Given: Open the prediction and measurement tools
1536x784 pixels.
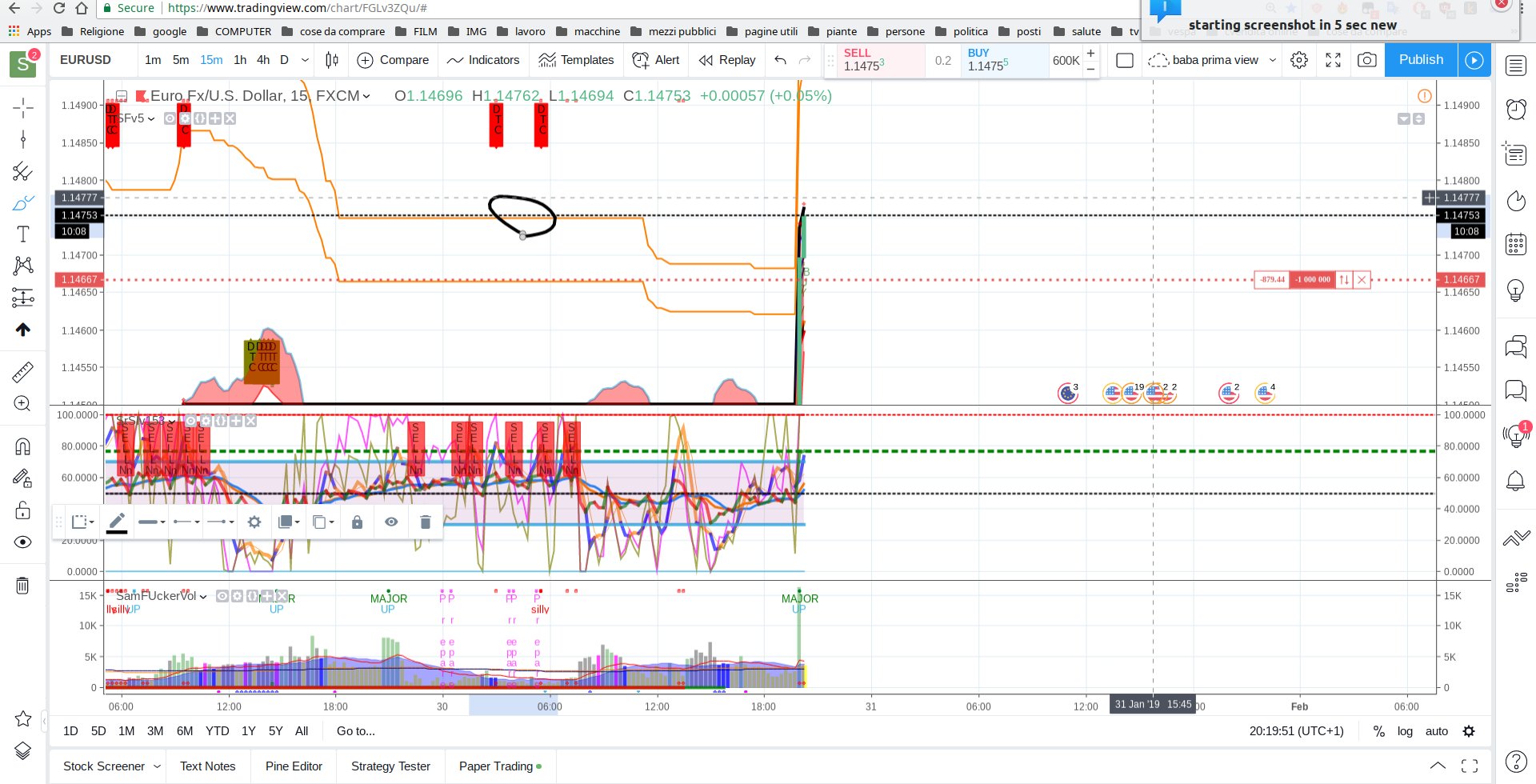Looking at the screenshot, I should point(22,298).
